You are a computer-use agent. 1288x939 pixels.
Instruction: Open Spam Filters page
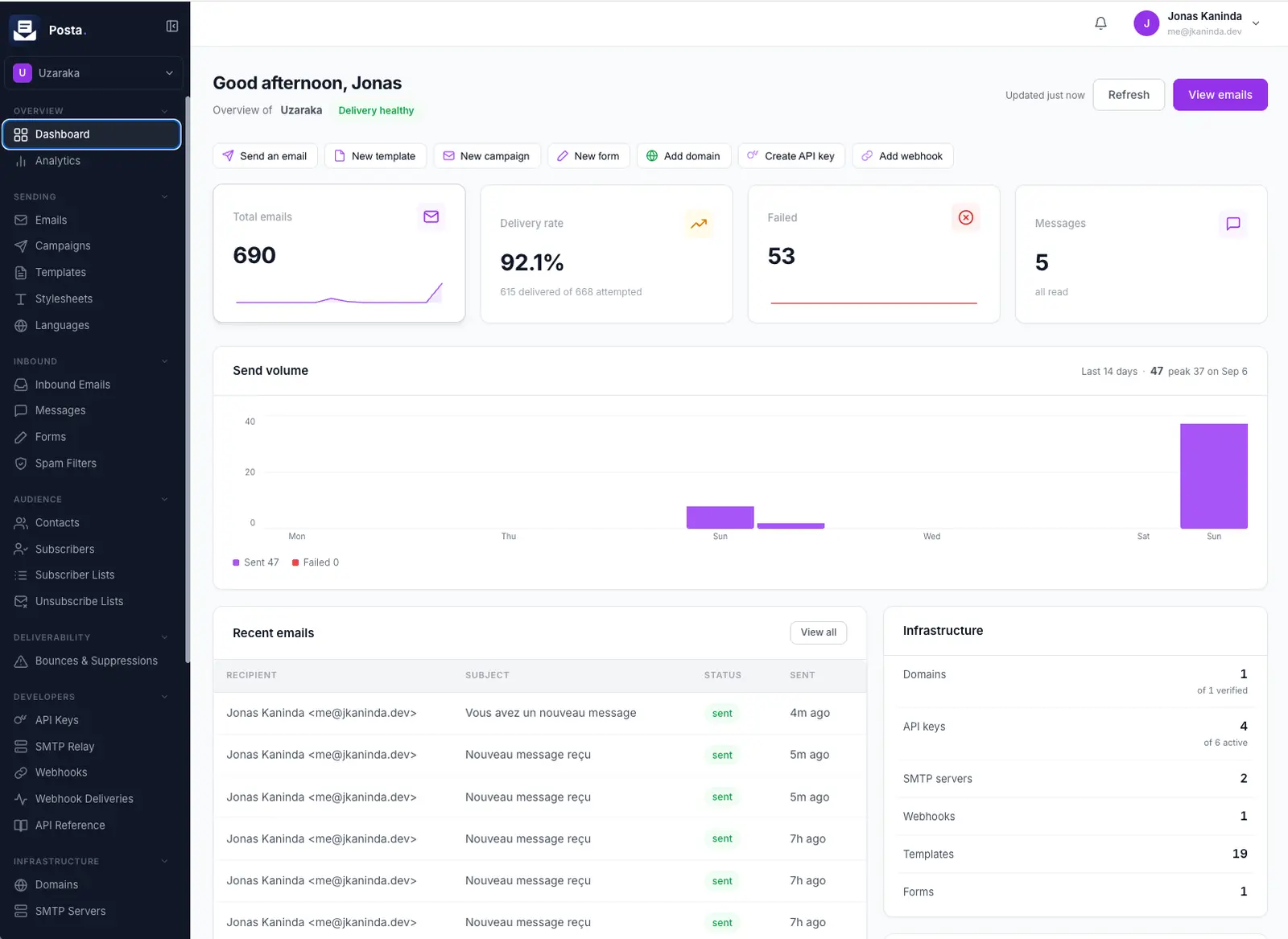pos(91,463)
